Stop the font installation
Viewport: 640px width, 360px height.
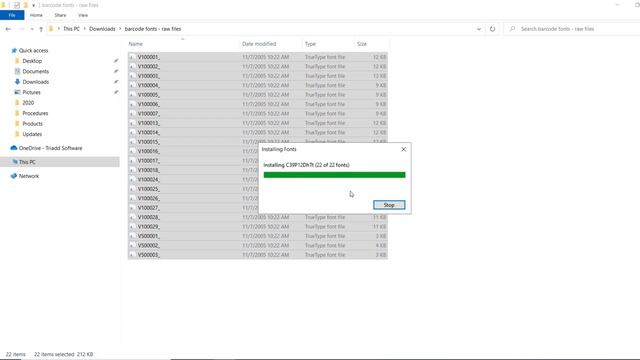pos(389,205)
